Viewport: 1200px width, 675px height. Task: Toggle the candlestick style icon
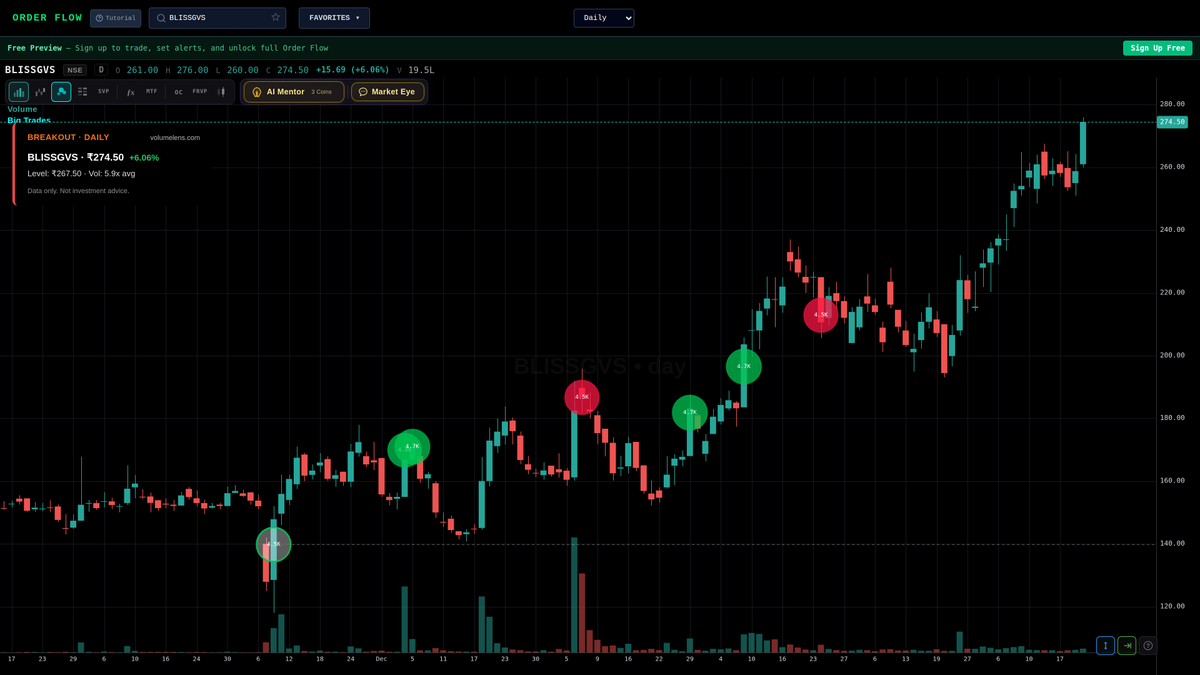38,91
